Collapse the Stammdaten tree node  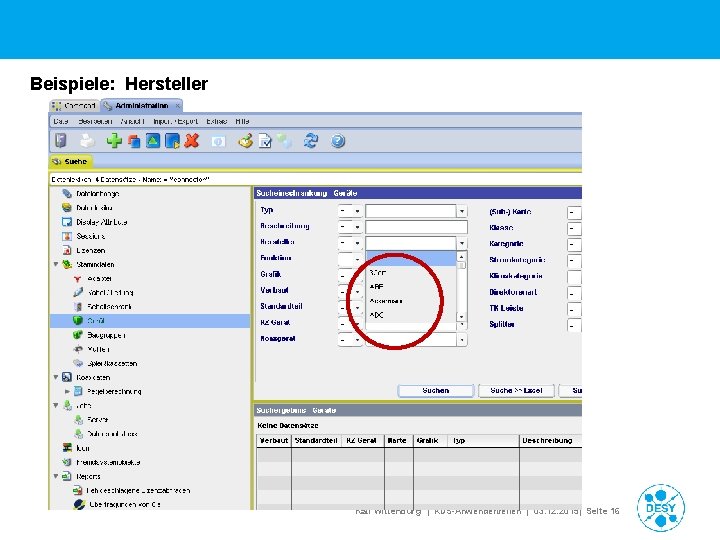click(56, 264)
